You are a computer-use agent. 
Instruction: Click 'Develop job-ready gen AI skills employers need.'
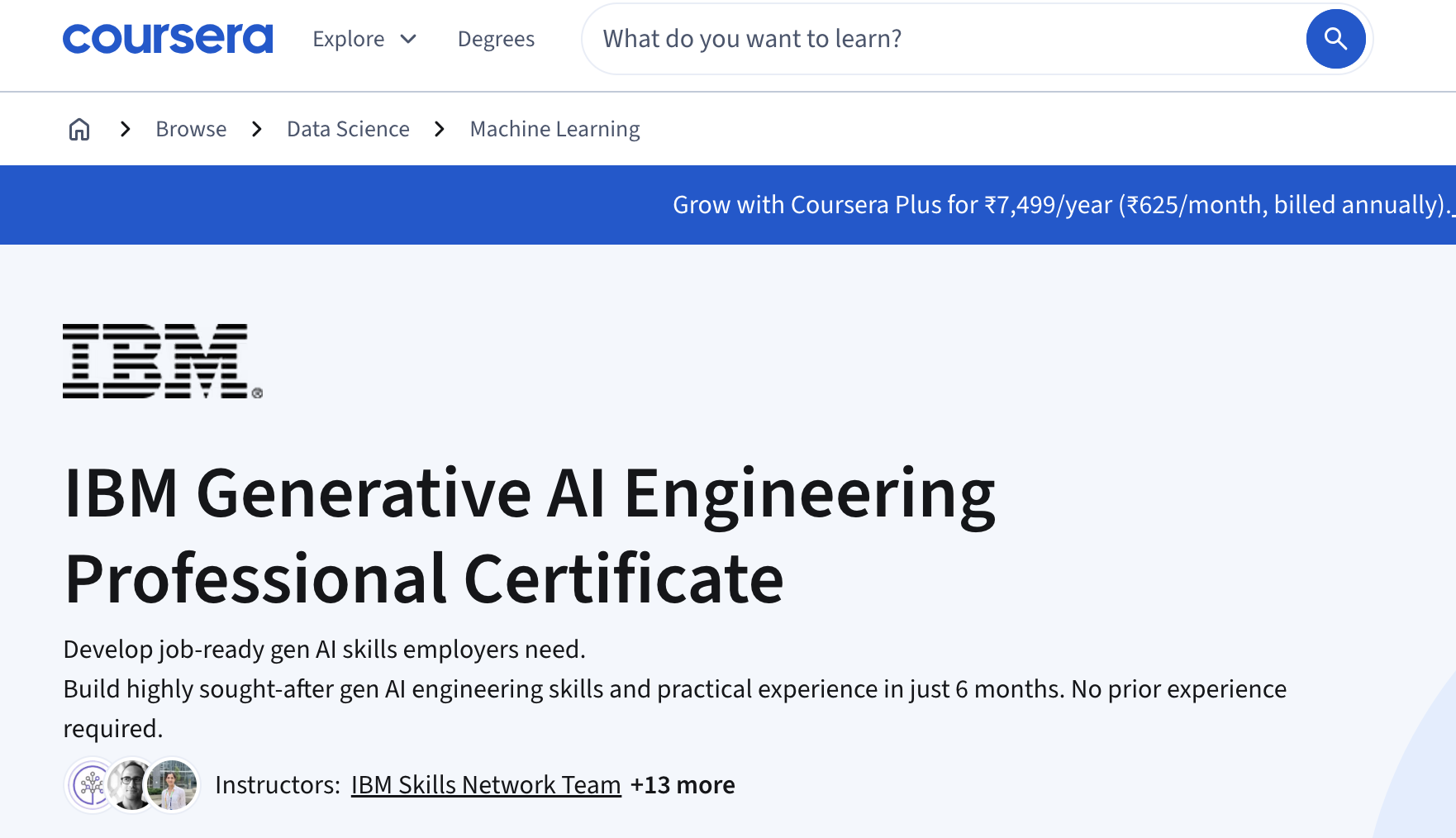324,650
